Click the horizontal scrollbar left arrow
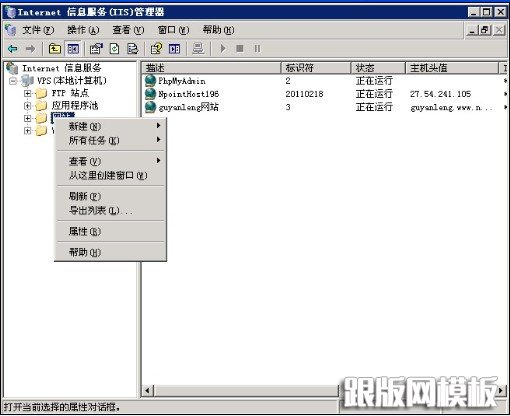 [x=148, y=390]
